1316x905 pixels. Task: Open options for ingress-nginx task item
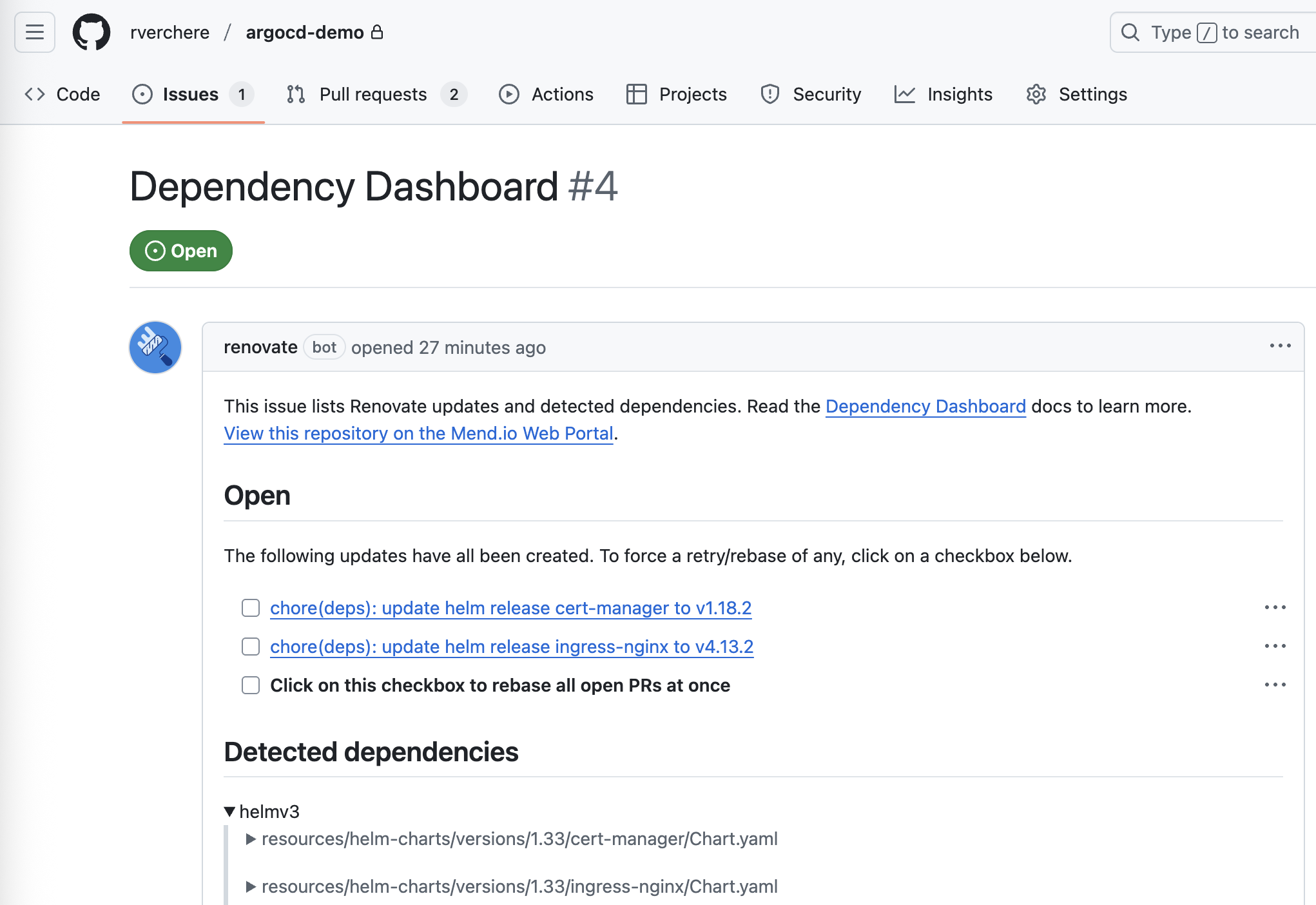point(1275,647)
